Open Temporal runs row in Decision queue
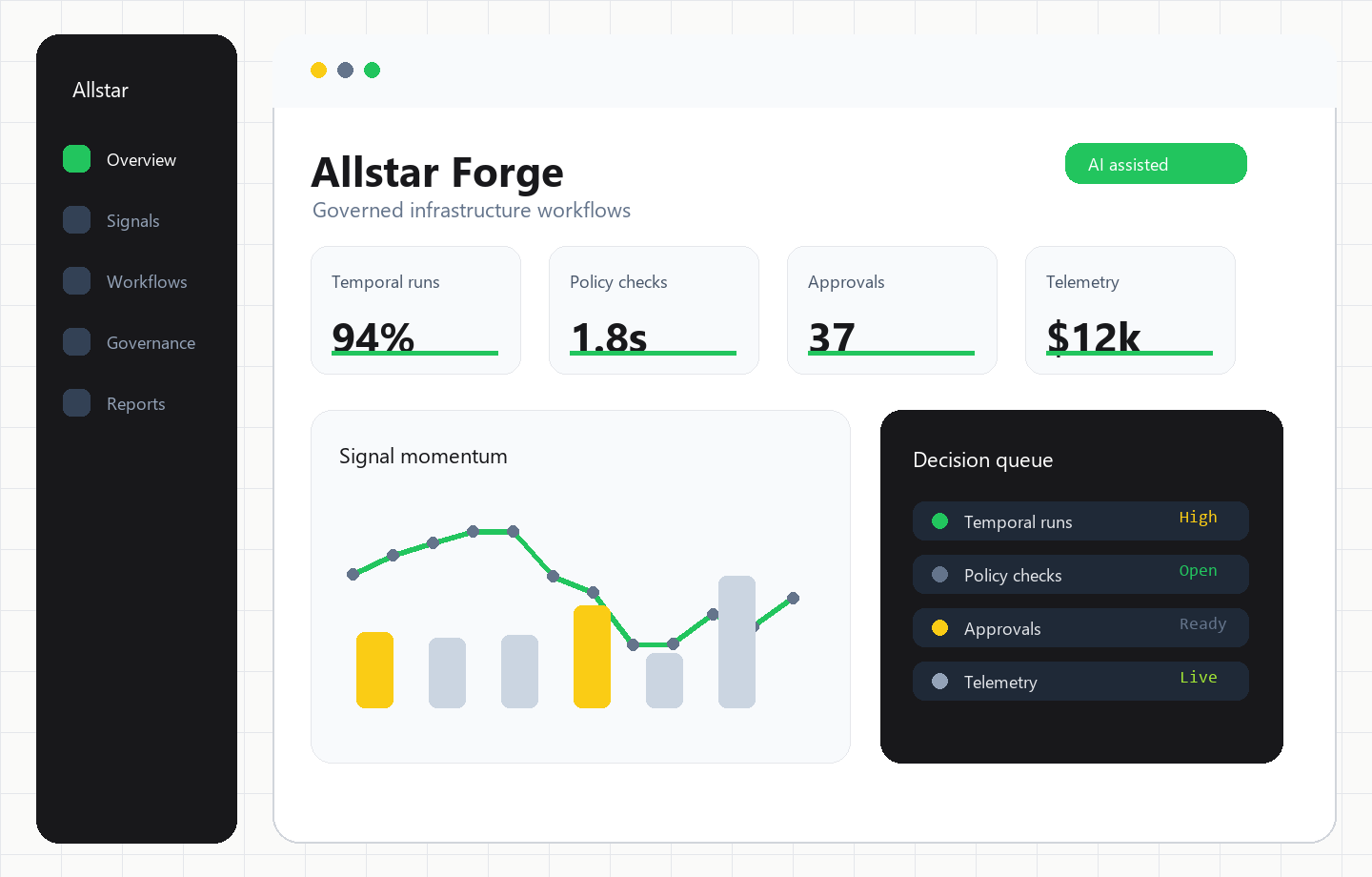 click(x=1080, y=521)
